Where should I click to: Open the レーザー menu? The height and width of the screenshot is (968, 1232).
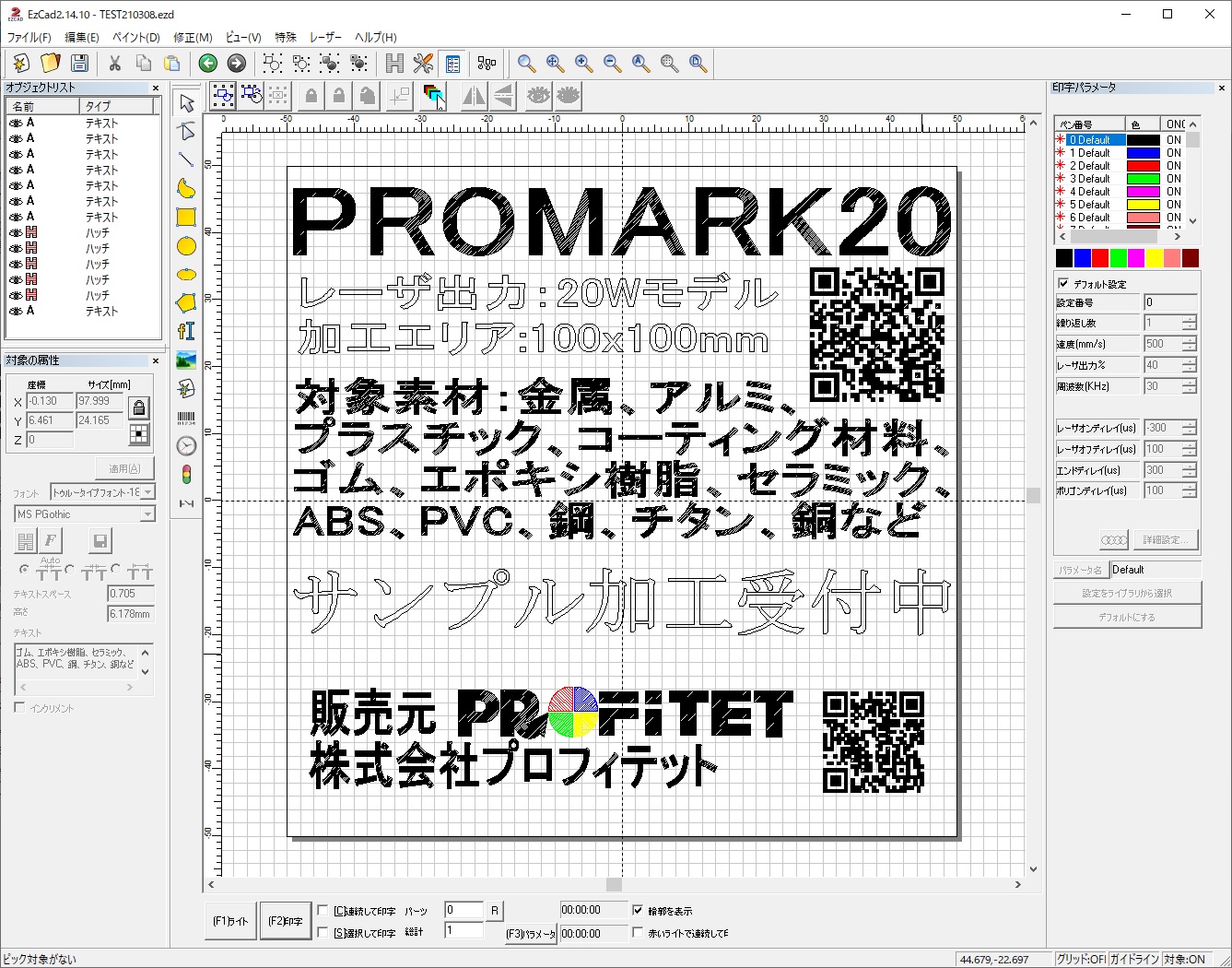point(325,38)
